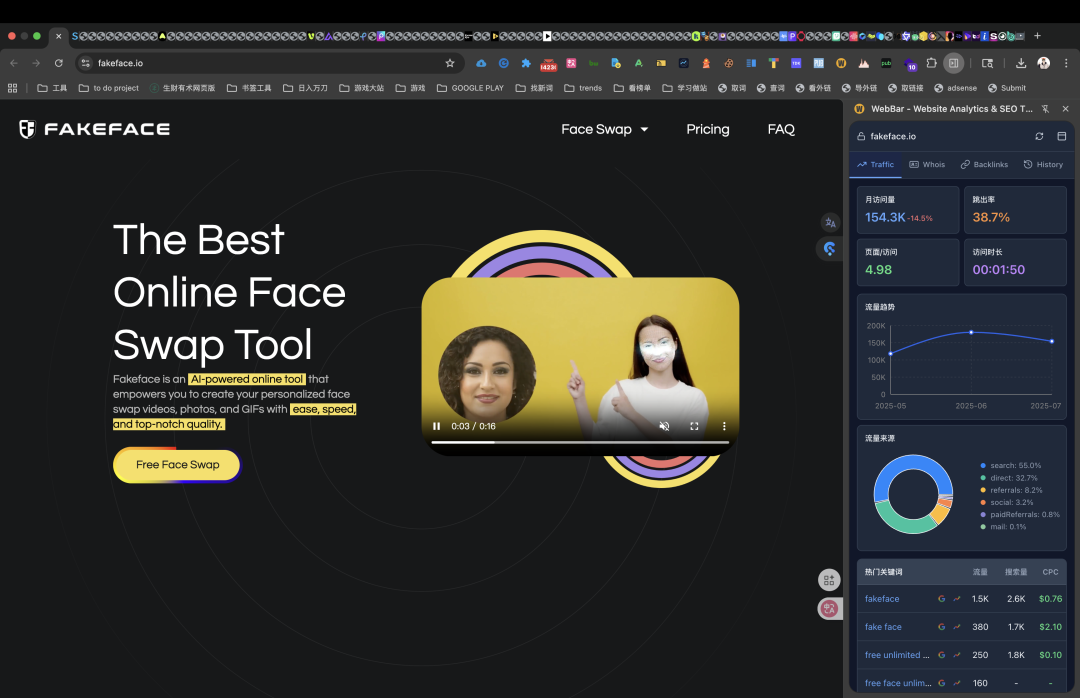Open the Chrome extensions puzzle icon
This screenshot has width=1080, height=698.
931,63
